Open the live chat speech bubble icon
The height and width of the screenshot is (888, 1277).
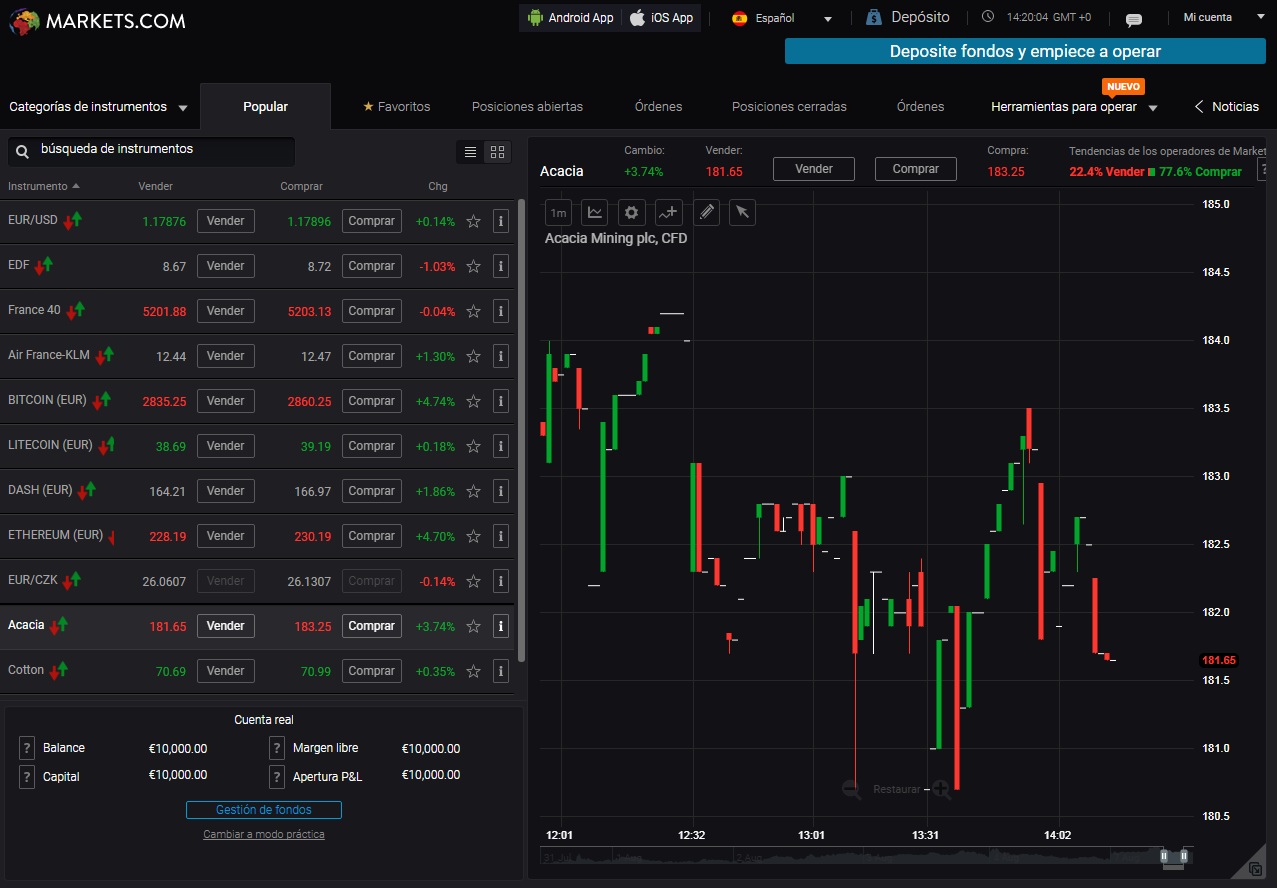1133,19
